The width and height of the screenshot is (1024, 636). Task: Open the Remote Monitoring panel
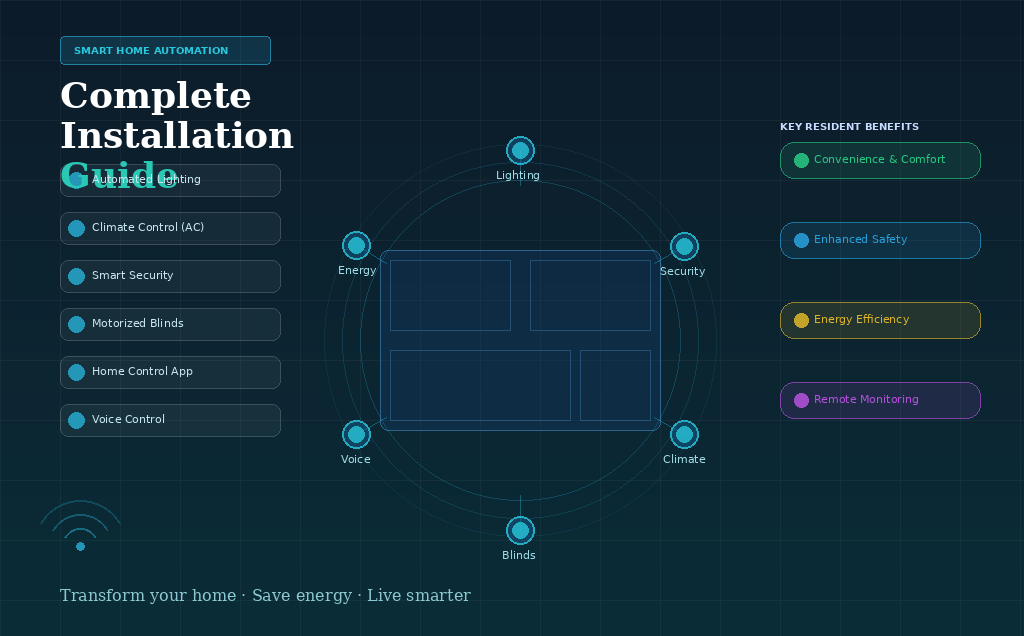pyautogui.click(x=880, y=400)
